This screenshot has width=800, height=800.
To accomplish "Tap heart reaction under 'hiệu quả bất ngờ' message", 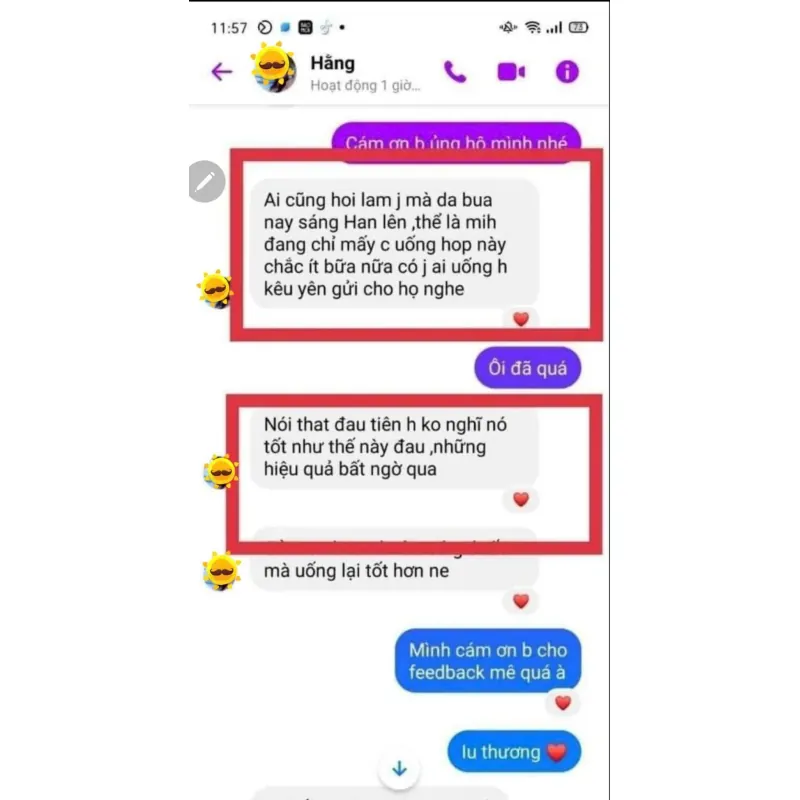I will (x=520, y=499).
